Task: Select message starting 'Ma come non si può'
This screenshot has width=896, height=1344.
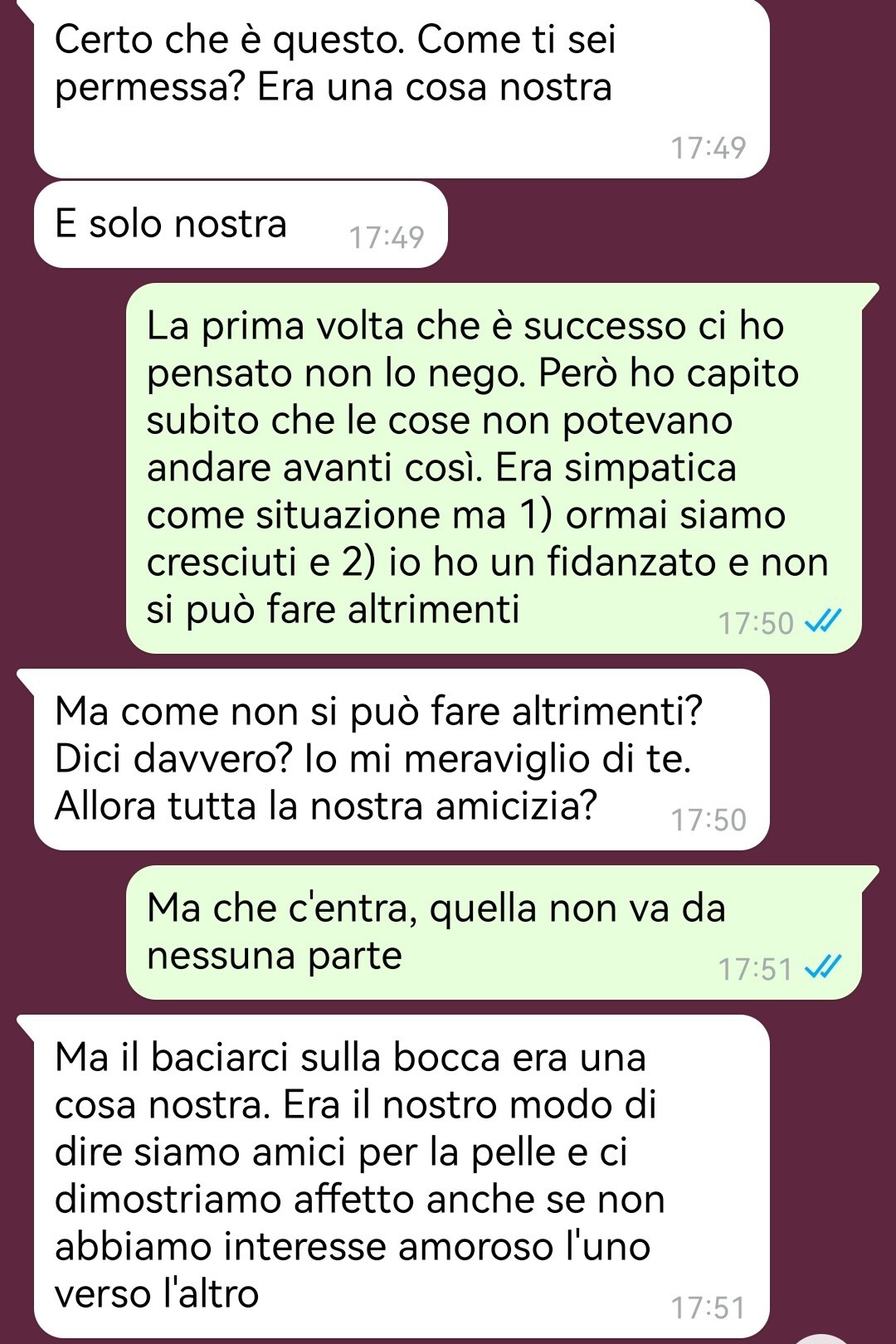Action: (x=402, y=760)
